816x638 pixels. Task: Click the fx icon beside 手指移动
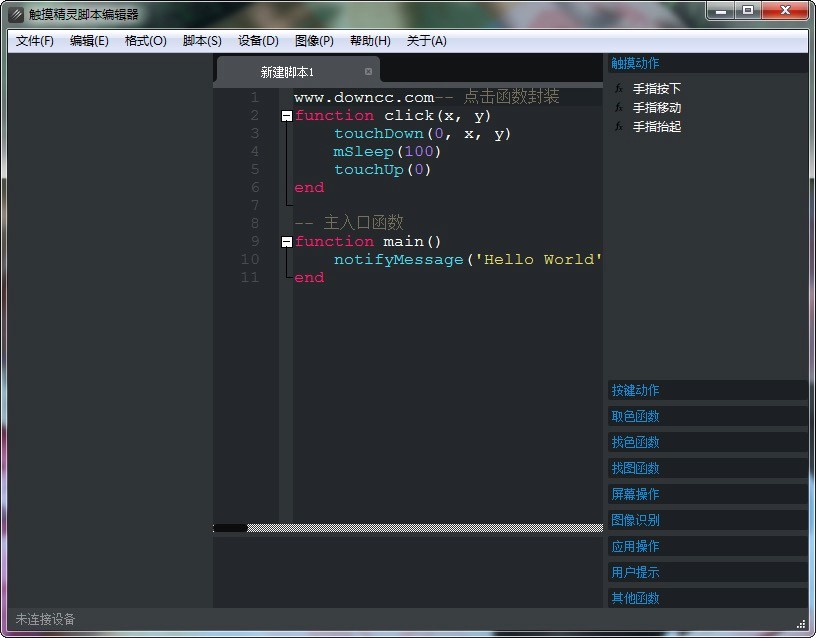619,108
